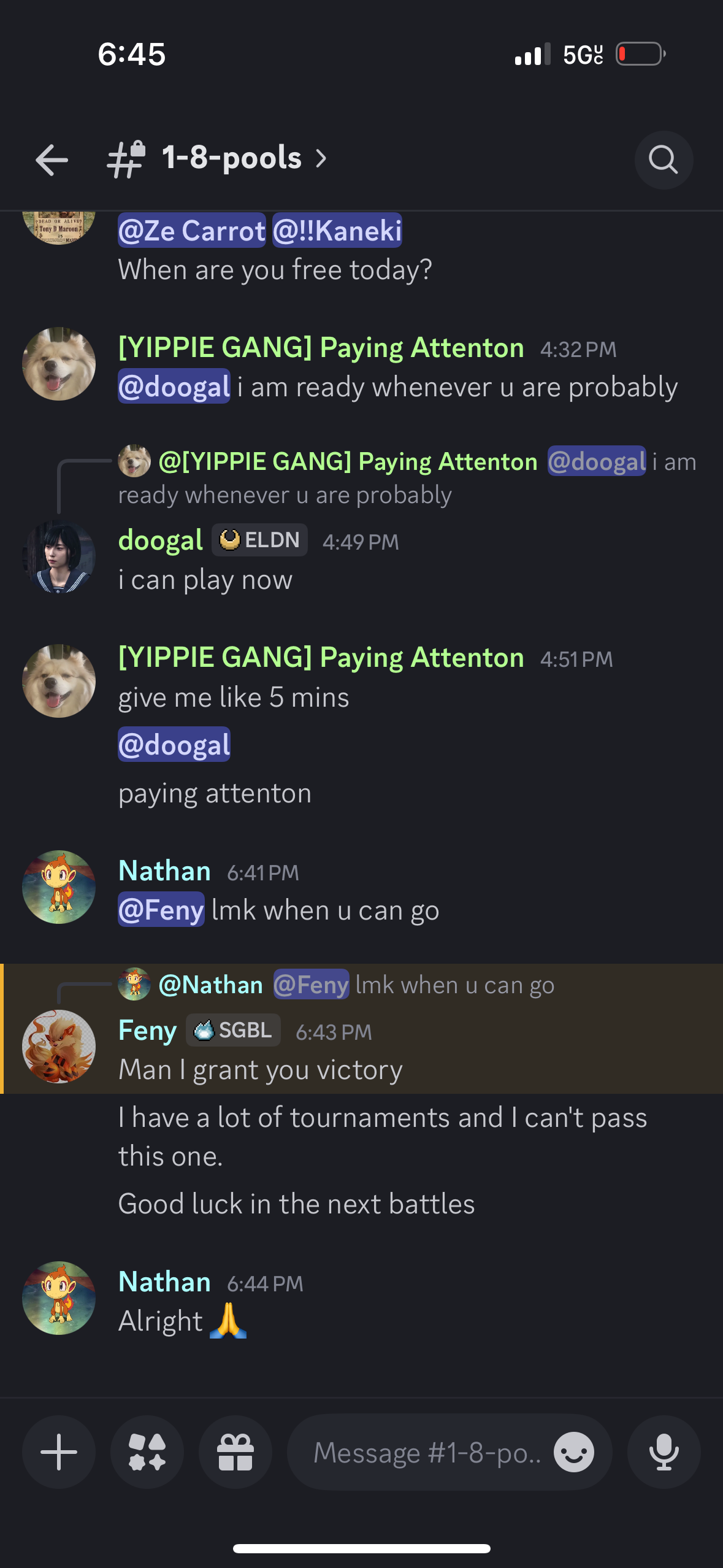The width and height of the screenshot is (723, 1568).
Task: Jump to replied message above doogal
Action: 407,478
